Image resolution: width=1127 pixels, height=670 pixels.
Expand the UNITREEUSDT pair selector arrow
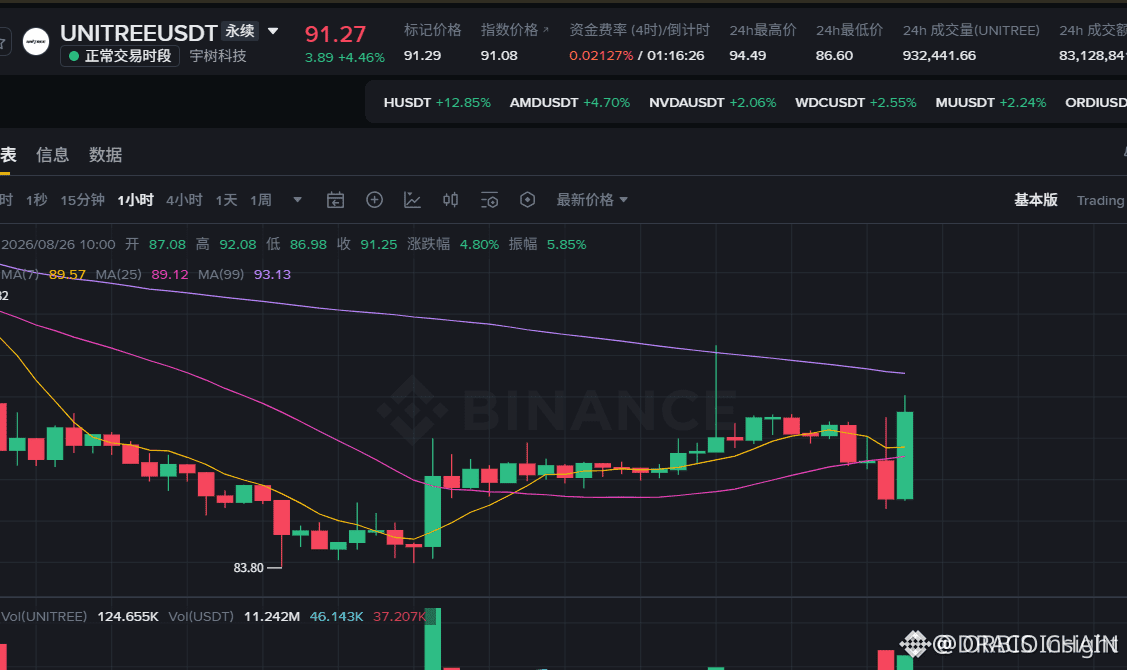(273, 31)
